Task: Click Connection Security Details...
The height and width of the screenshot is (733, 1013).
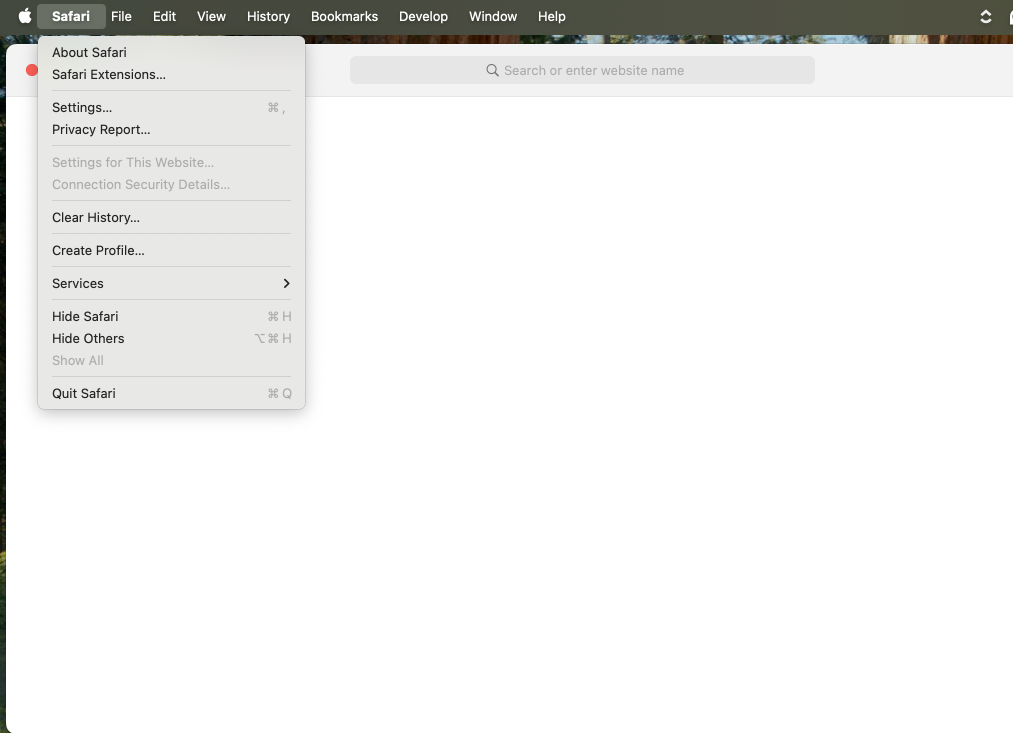Action: [x=171, y=184]
